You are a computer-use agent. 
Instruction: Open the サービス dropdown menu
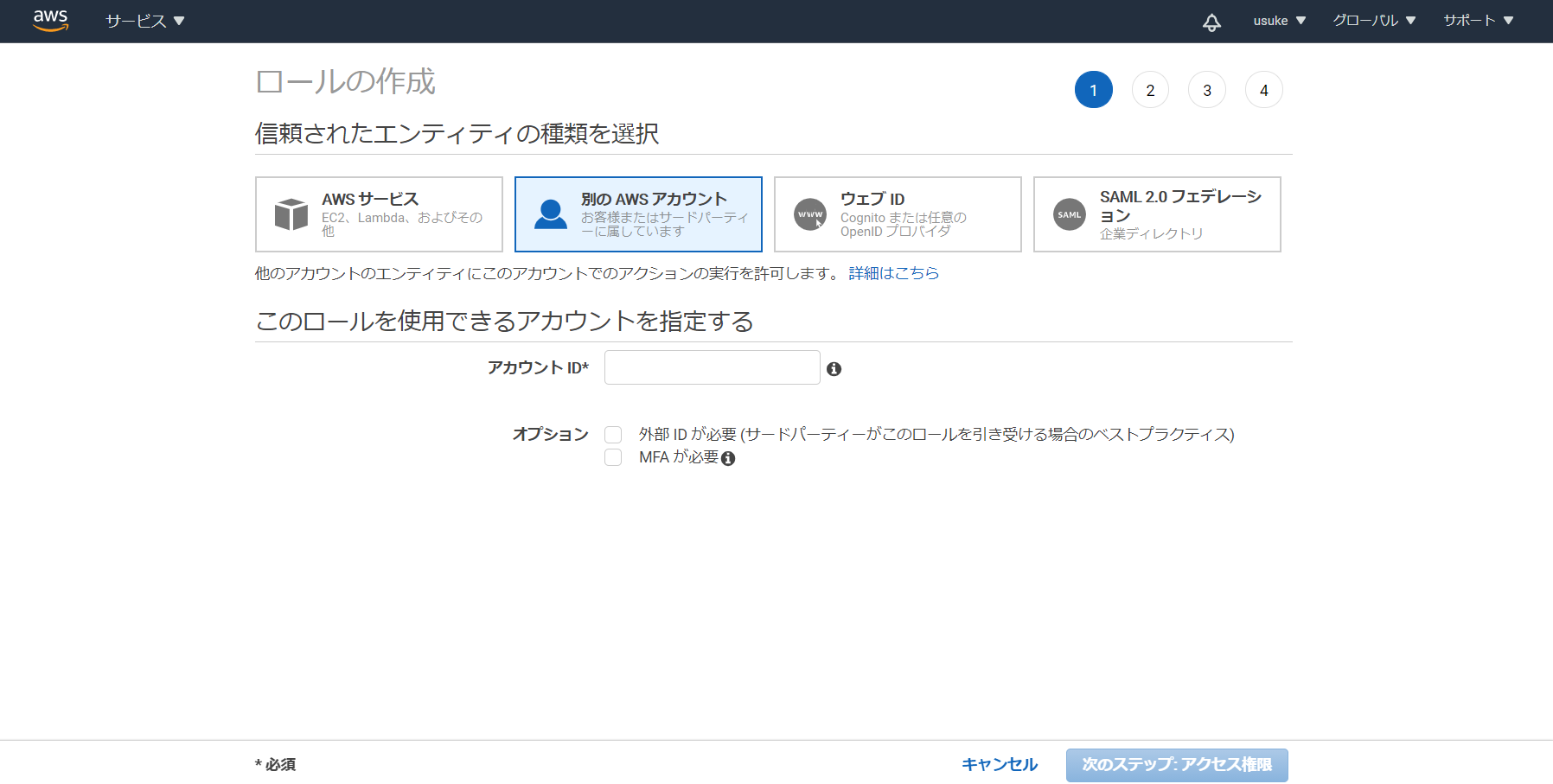click(145, 21)
